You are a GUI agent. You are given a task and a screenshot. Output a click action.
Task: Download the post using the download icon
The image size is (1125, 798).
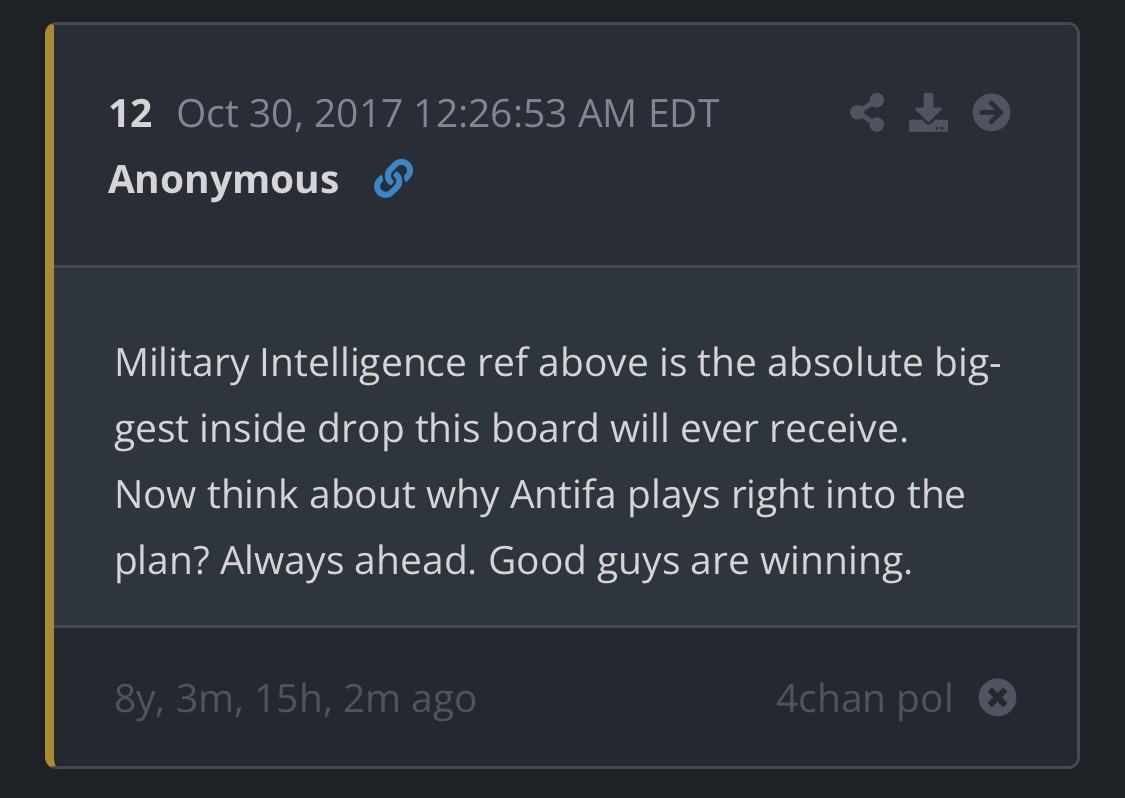coord(928,113)
